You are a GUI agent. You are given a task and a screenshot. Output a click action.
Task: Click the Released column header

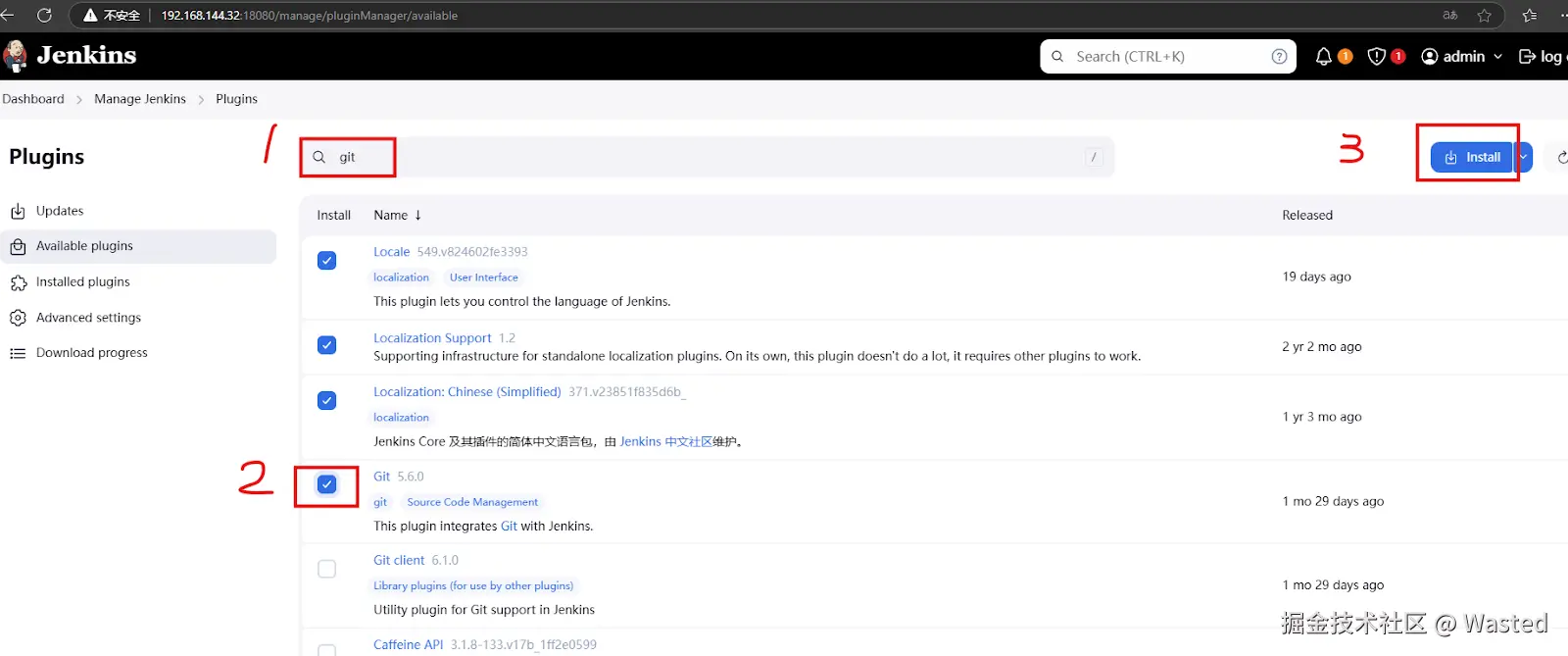[1307, 216]
